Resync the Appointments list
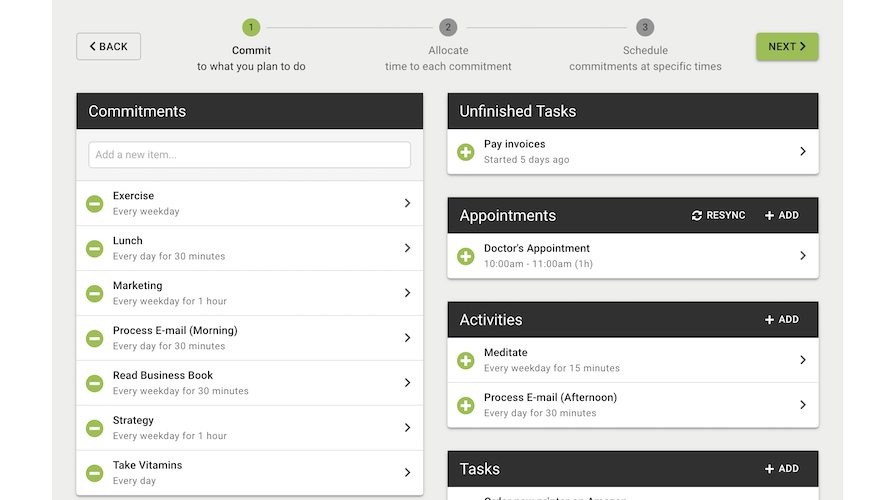Screen dimensions: 890x500 718,215
